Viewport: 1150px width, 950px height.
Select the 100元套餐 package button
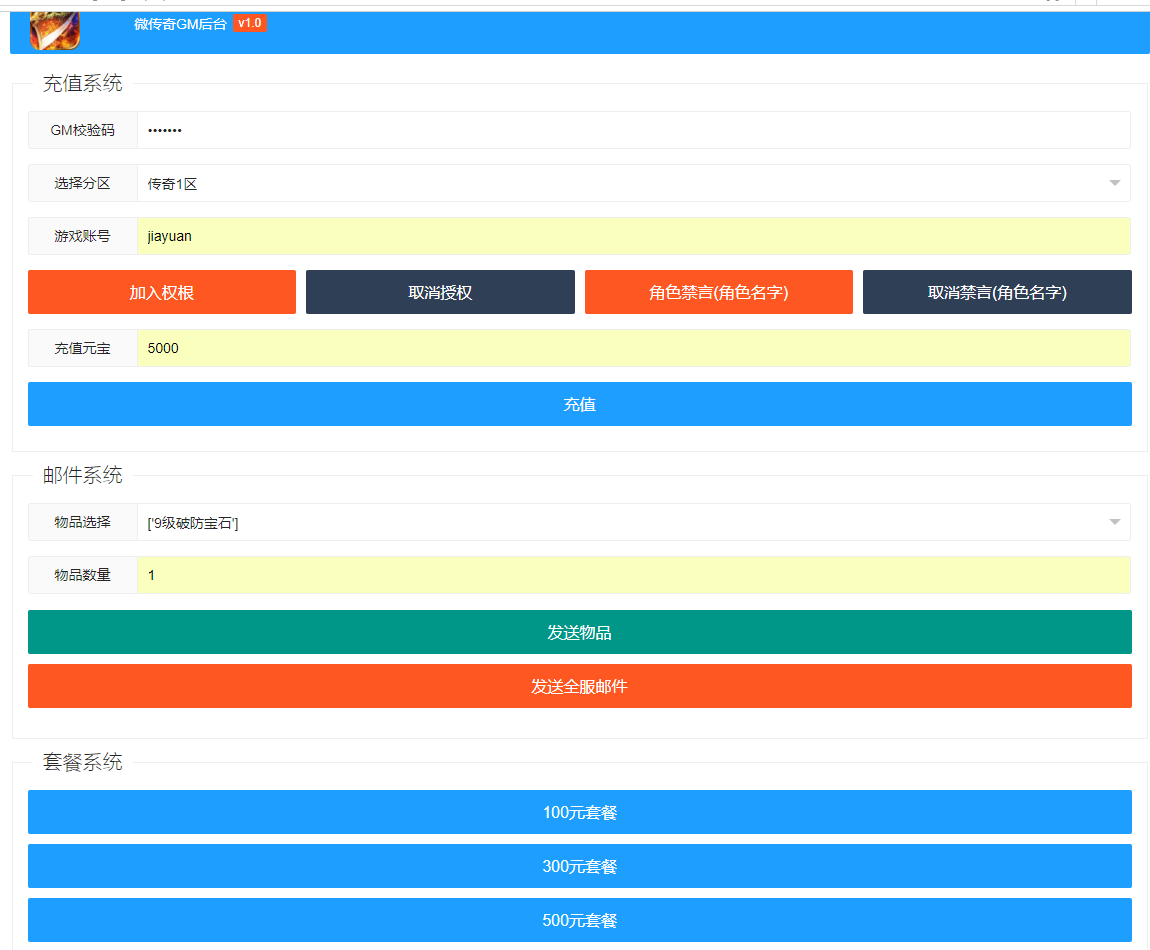579,812
